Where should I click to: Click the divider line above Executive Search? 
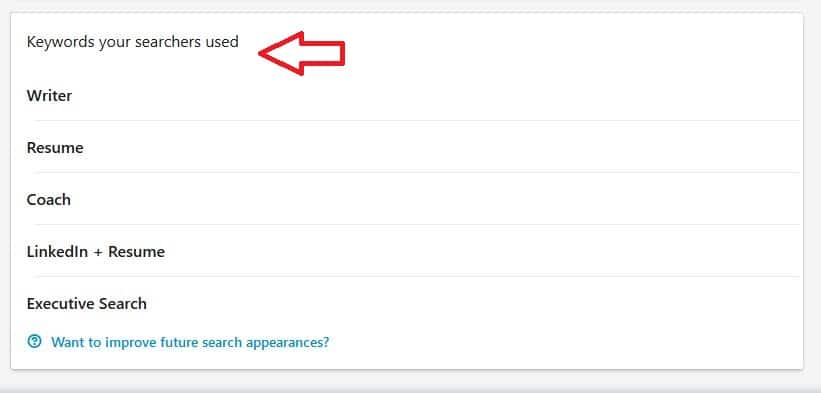417,276
